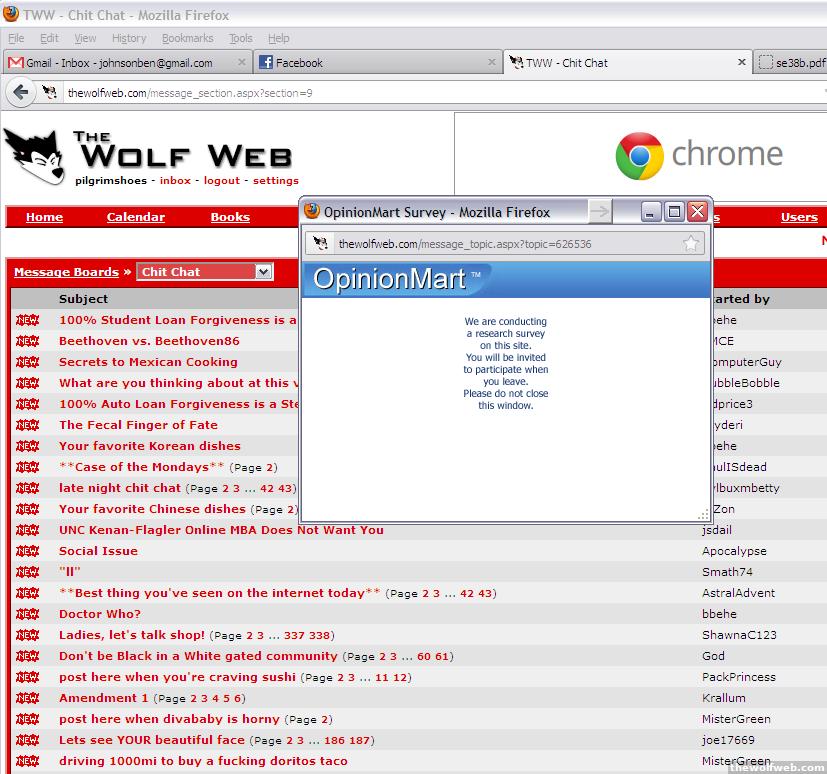Click the bookmark star in the OpinionMart popup
Image resolution: width=827 pixels, height=774 pixels.
691,243
